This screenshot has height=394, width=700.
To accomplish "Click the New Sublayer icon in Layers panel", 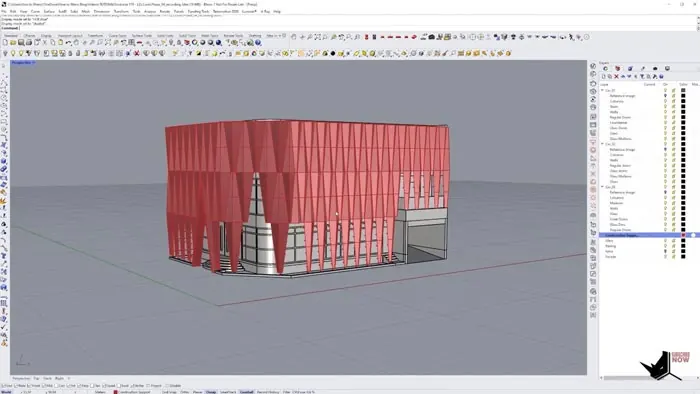I will 610,76.
